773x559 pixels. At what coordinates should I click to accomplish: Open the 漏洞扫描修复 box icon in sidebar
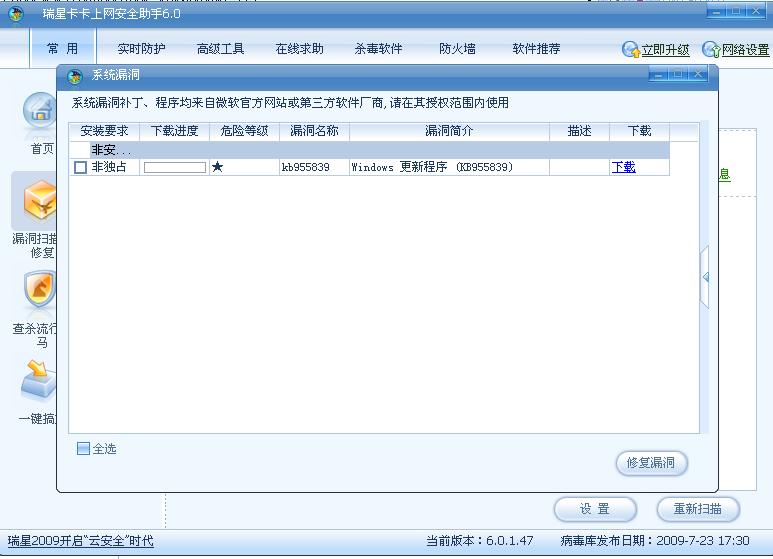(x=39, y=201)
